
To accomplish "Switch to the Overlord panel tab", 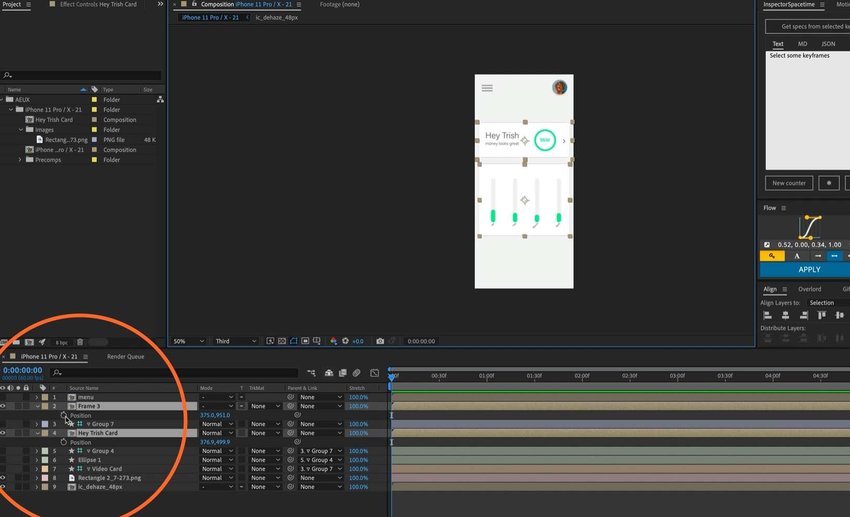I will point(809,289).
